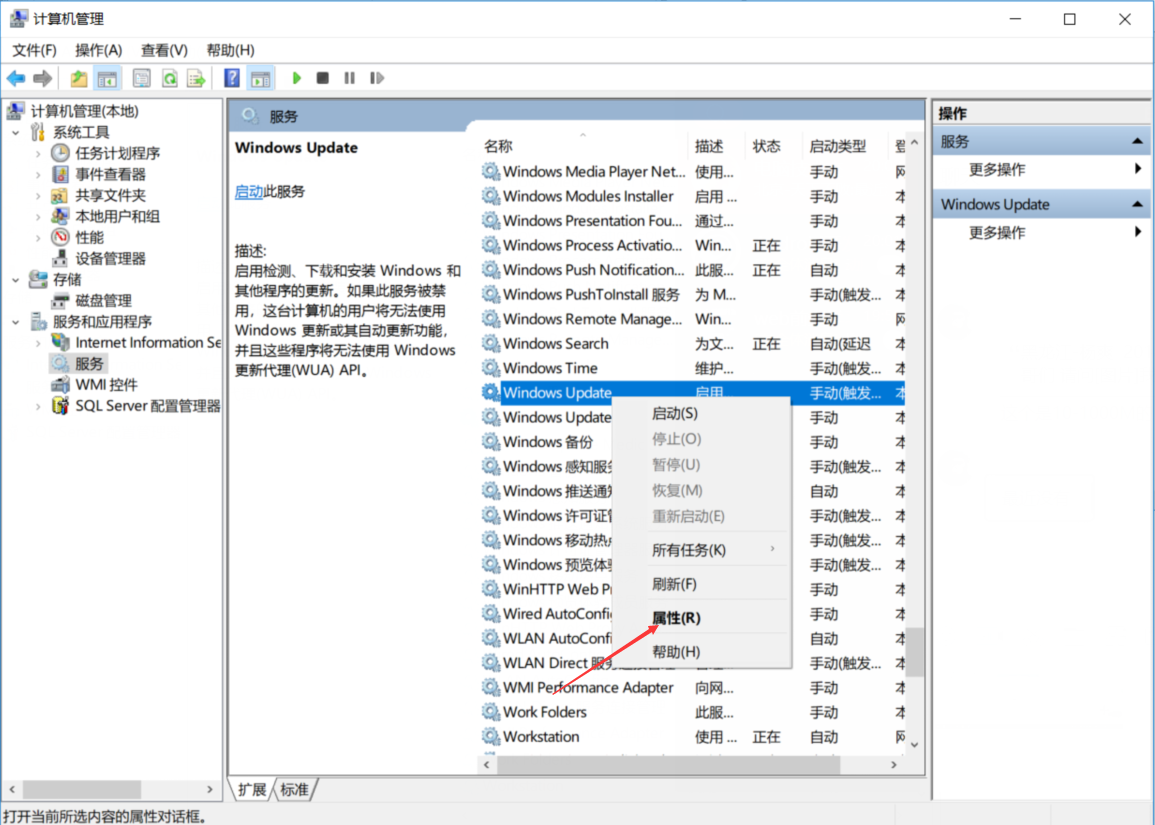1155x825 pixels.
Task: Click the Properties toolbar icon
Action: click(x=141, y=78)
